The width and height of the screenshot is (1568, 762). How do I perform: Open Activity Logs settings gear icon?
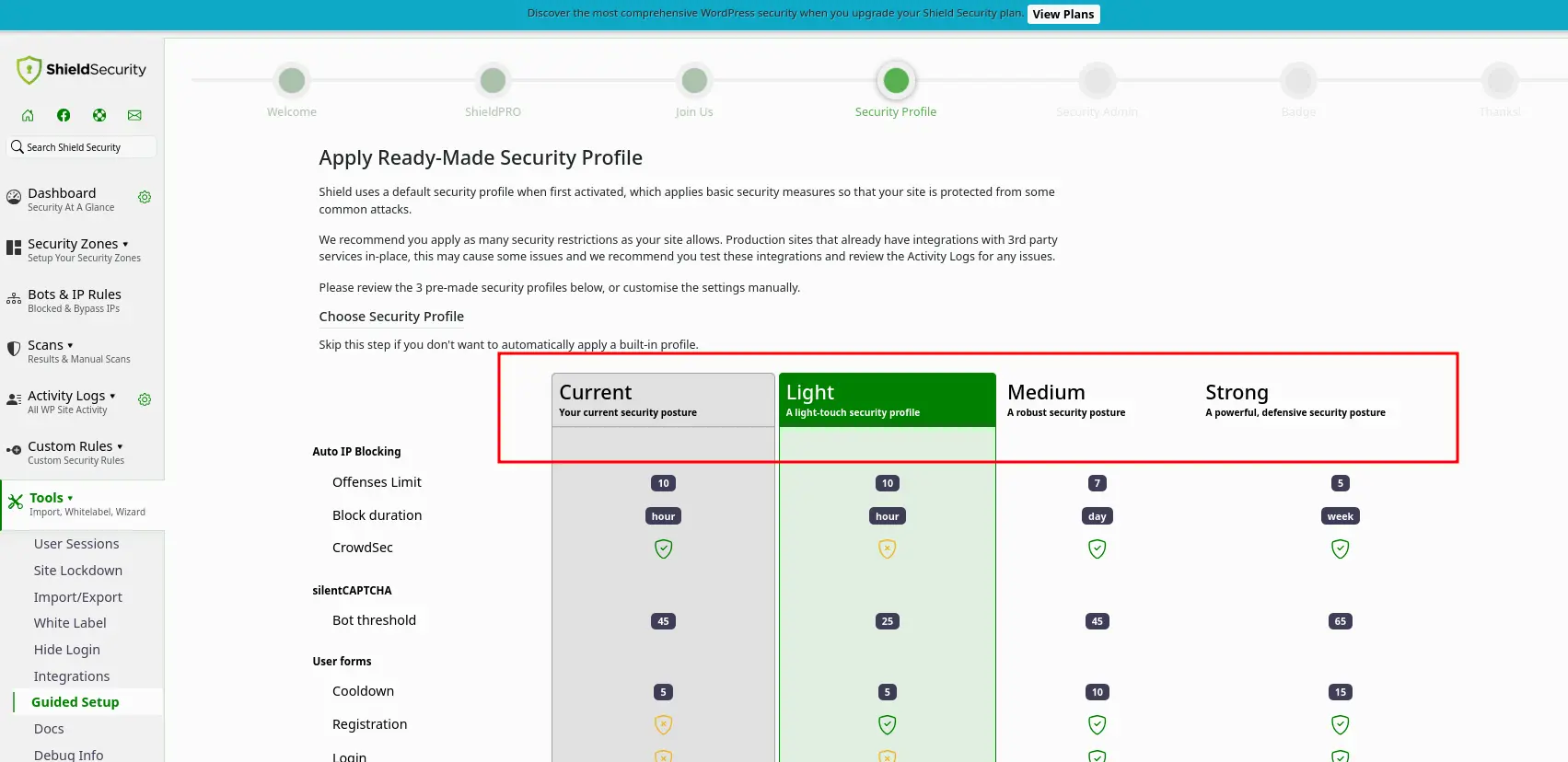tap(145, 399)
